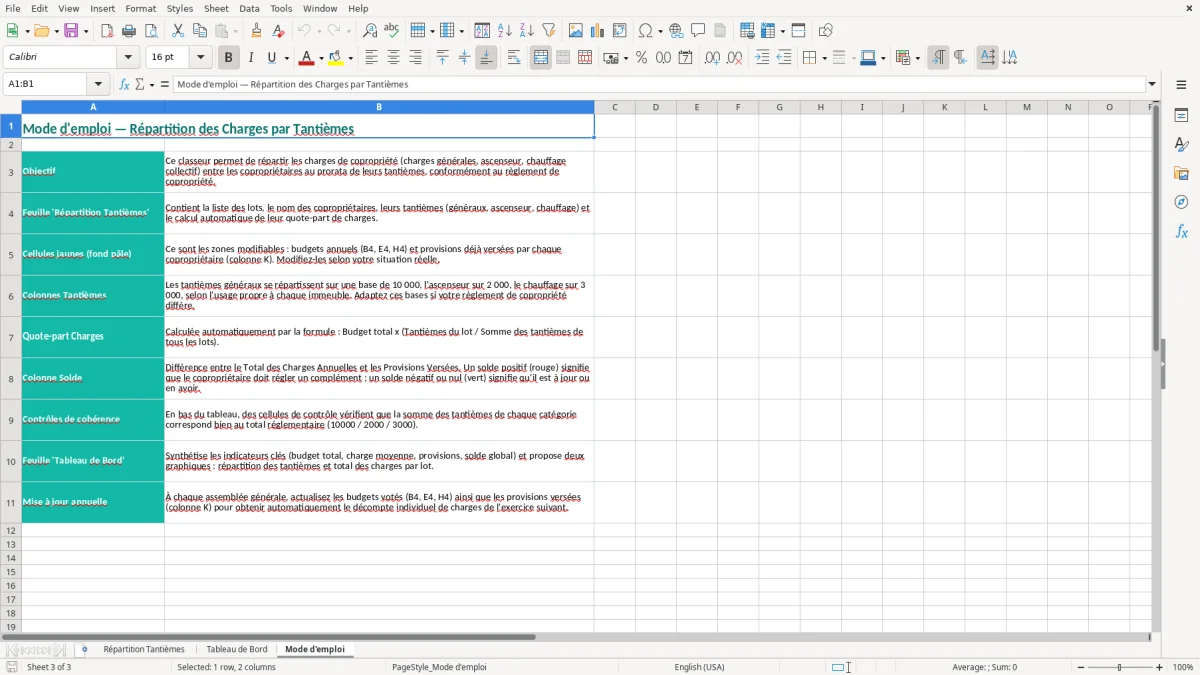Click the 100% zoom level
This screenshot has height=675, width=1200.
tap(1183, 667)
